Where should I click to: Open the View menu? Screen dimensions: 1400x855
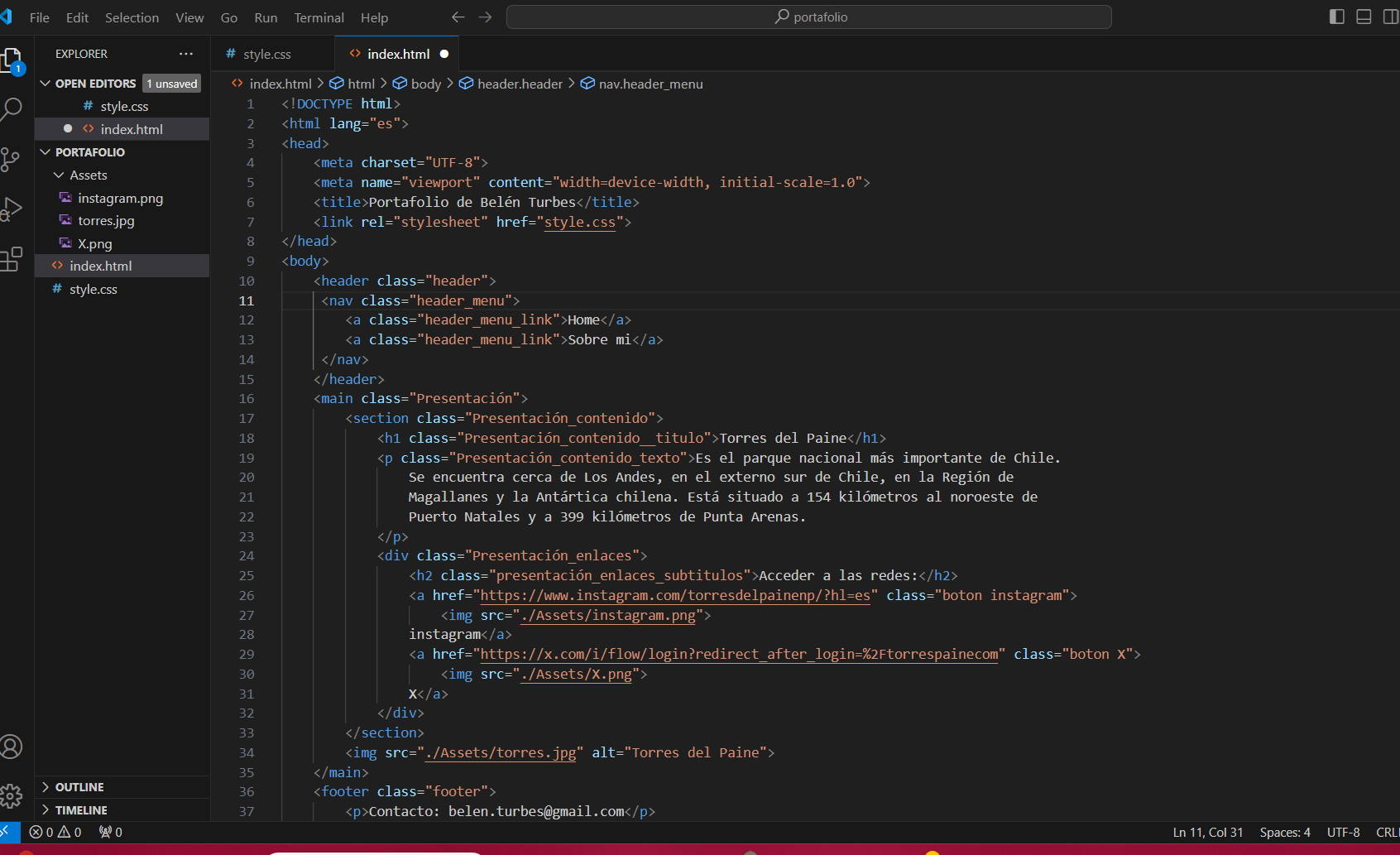(189, 17)
